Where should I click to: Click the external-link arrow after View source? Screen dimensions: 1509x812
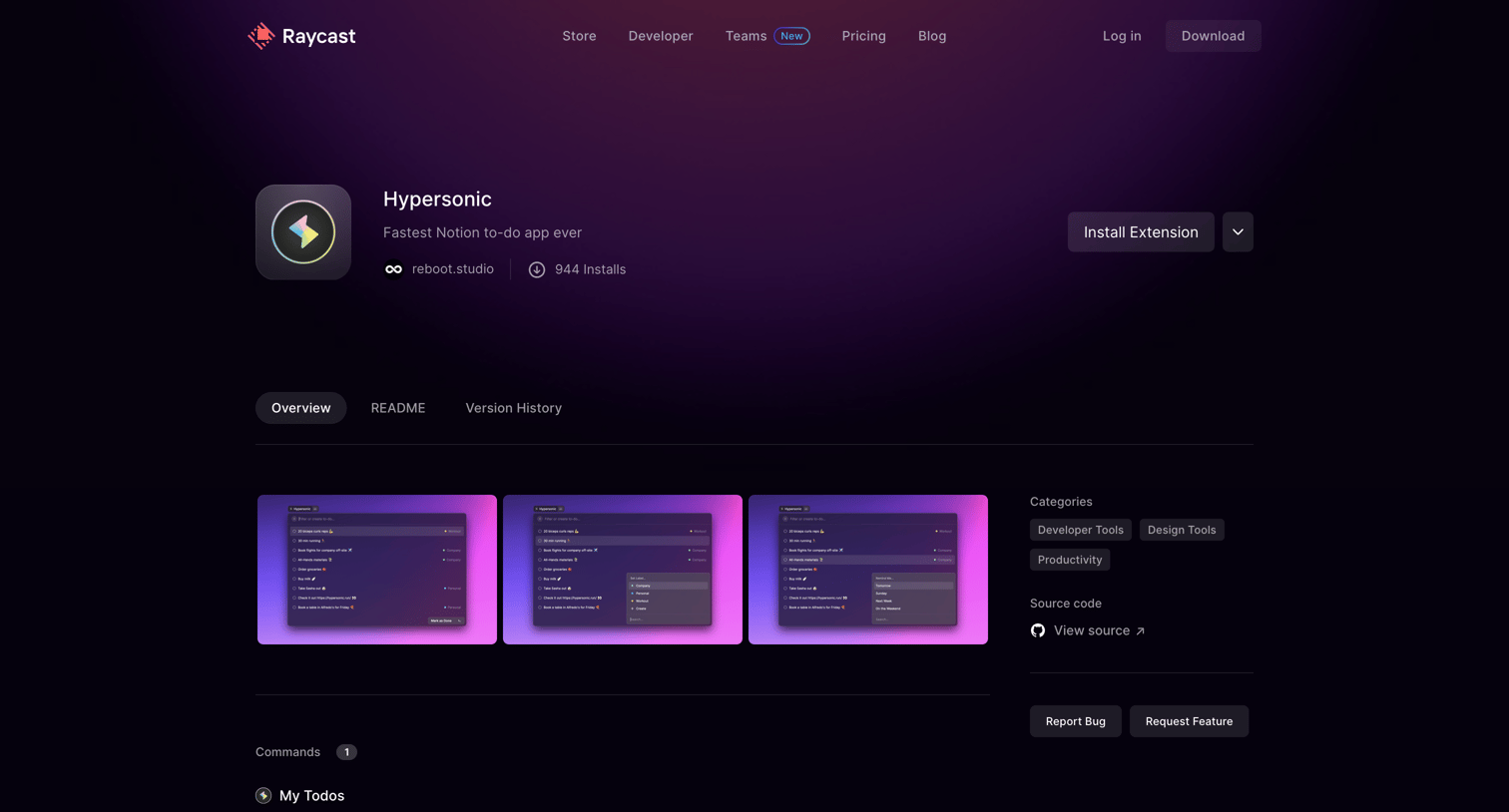1140,631
